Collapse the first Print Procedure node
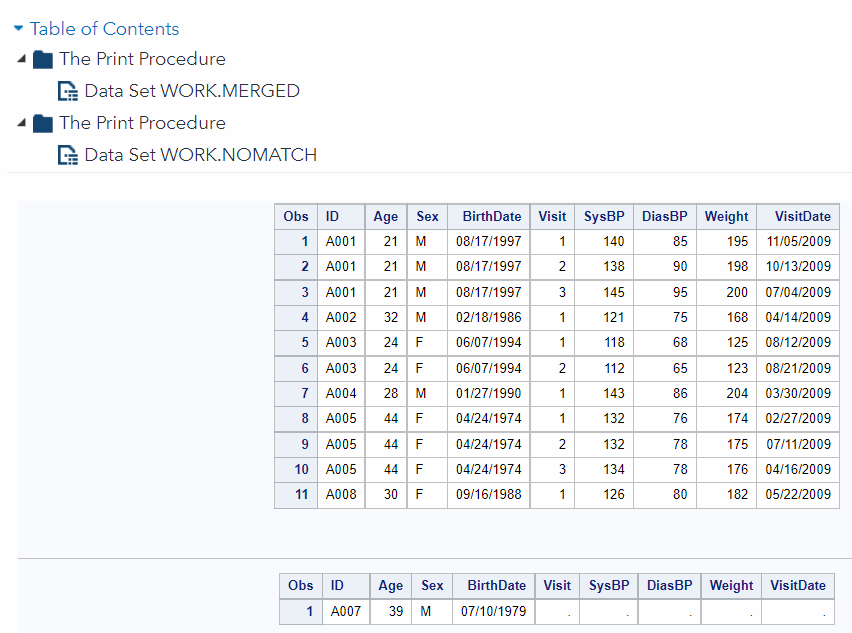 click(x=21, y=59)
